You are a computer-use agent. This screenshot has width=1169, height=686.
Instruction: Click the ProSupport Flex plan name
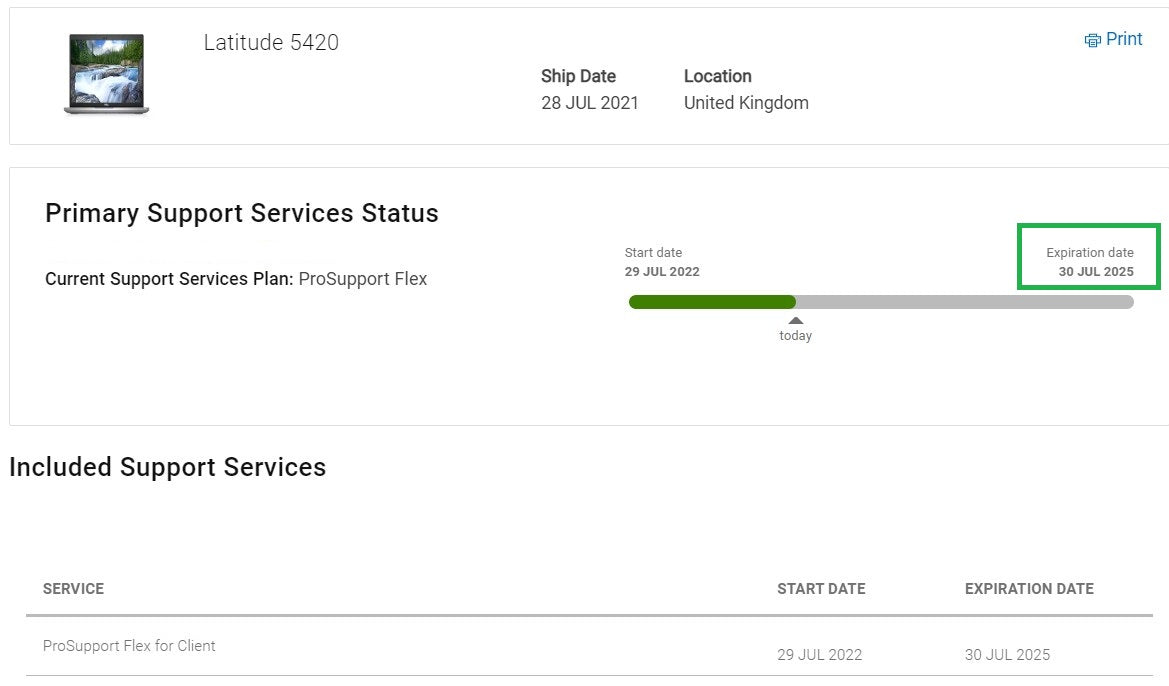[x=363, y=279]
